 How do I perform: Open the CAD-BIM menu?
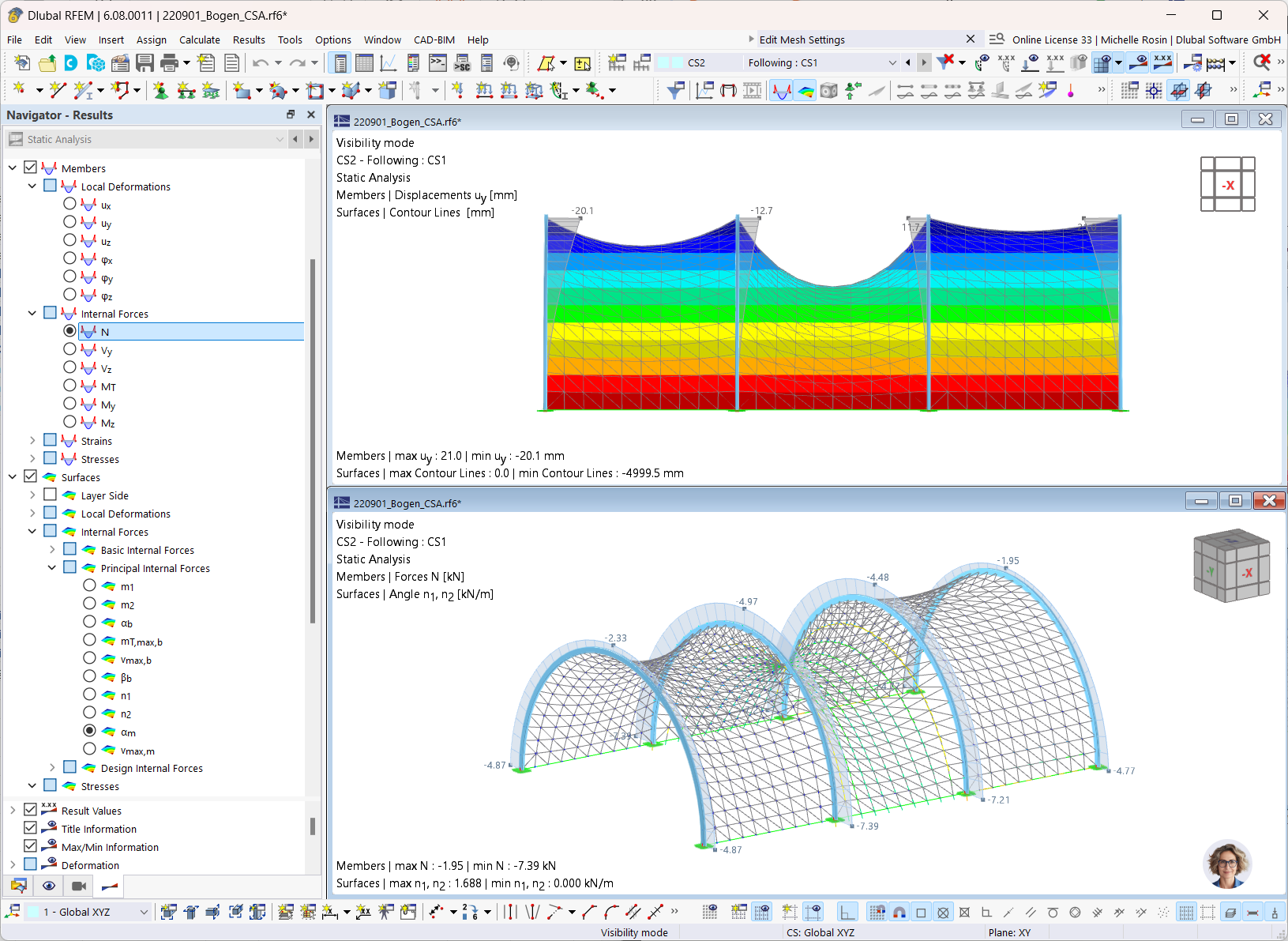click(434, 40)
